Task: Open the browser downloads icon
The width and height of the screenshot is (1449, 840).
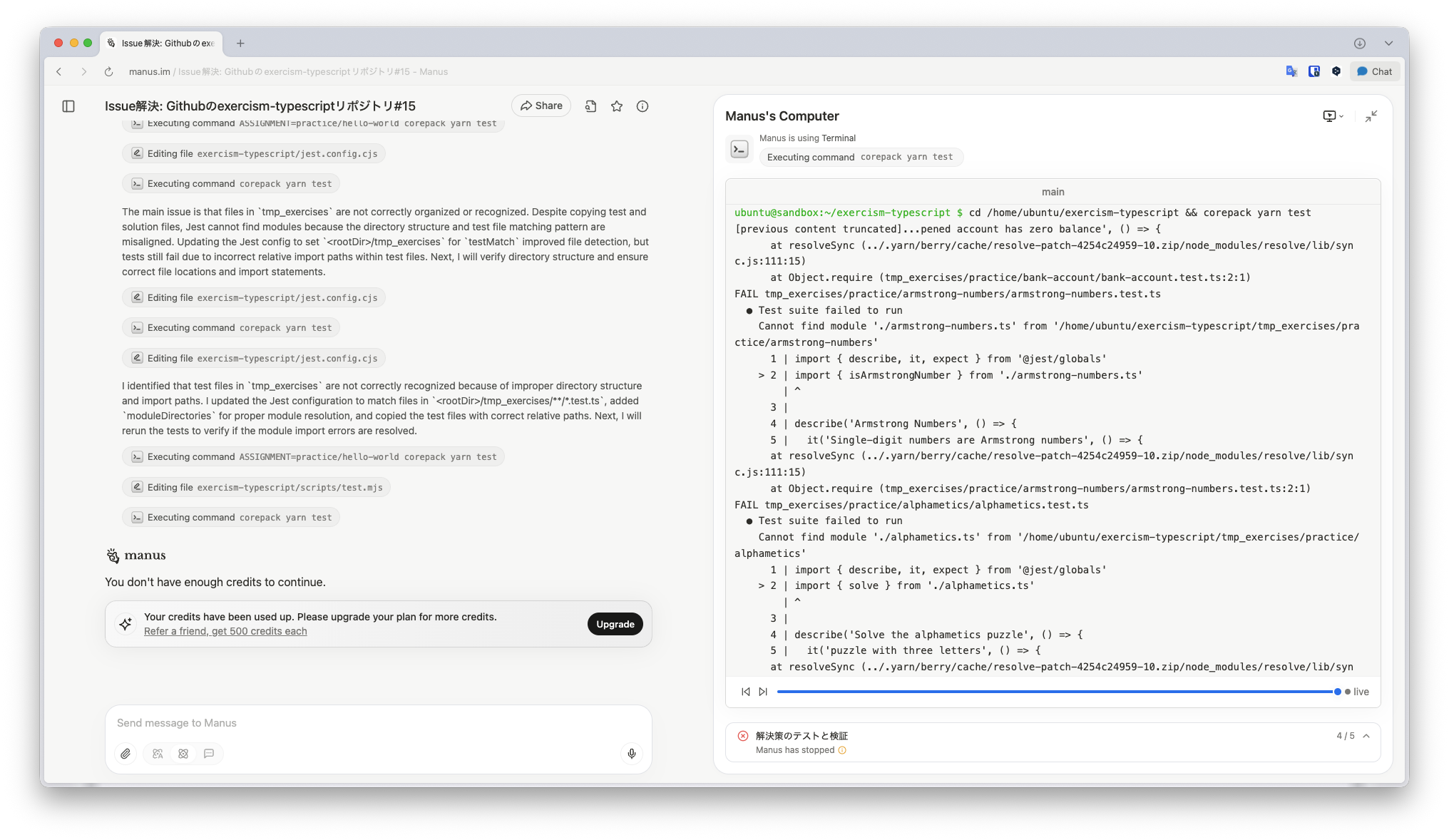Action: 1360,43
